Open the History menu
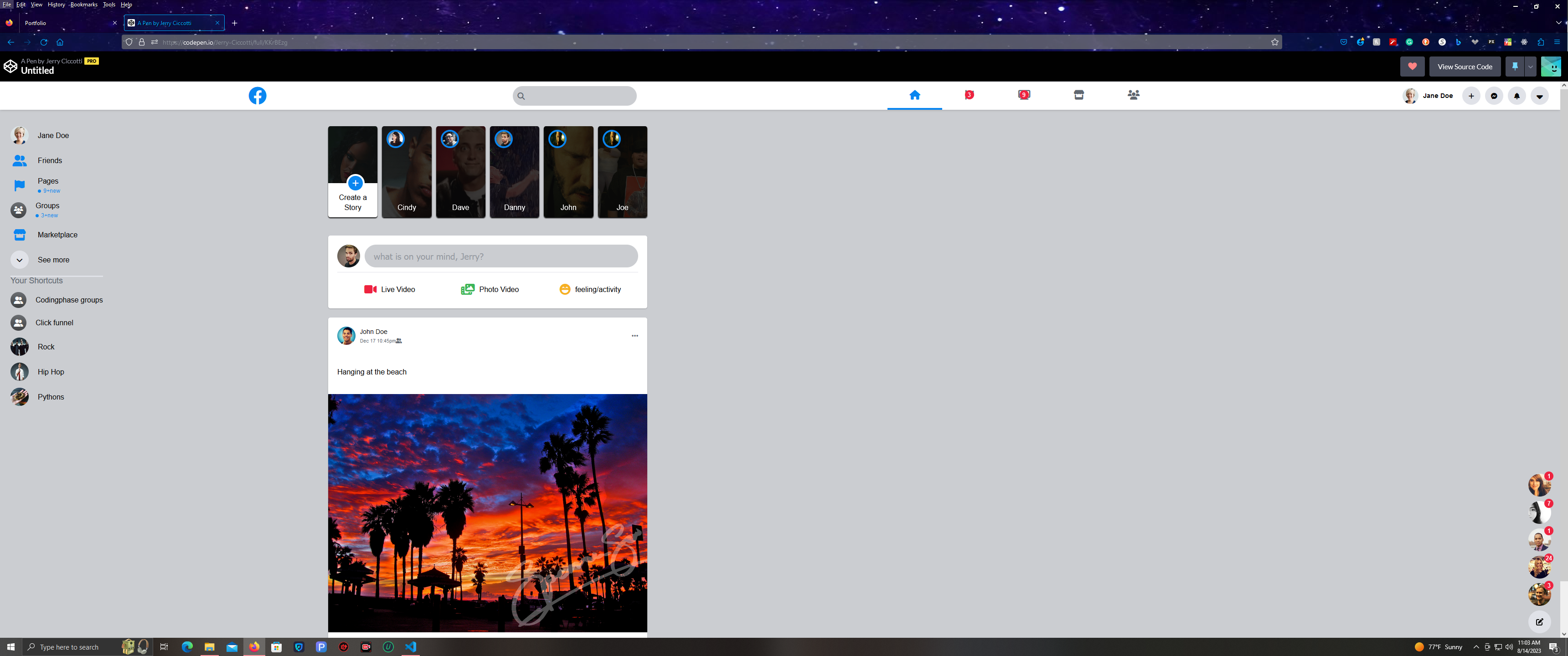Viewport: 1568px width, 656px height. tap(56, 5)
